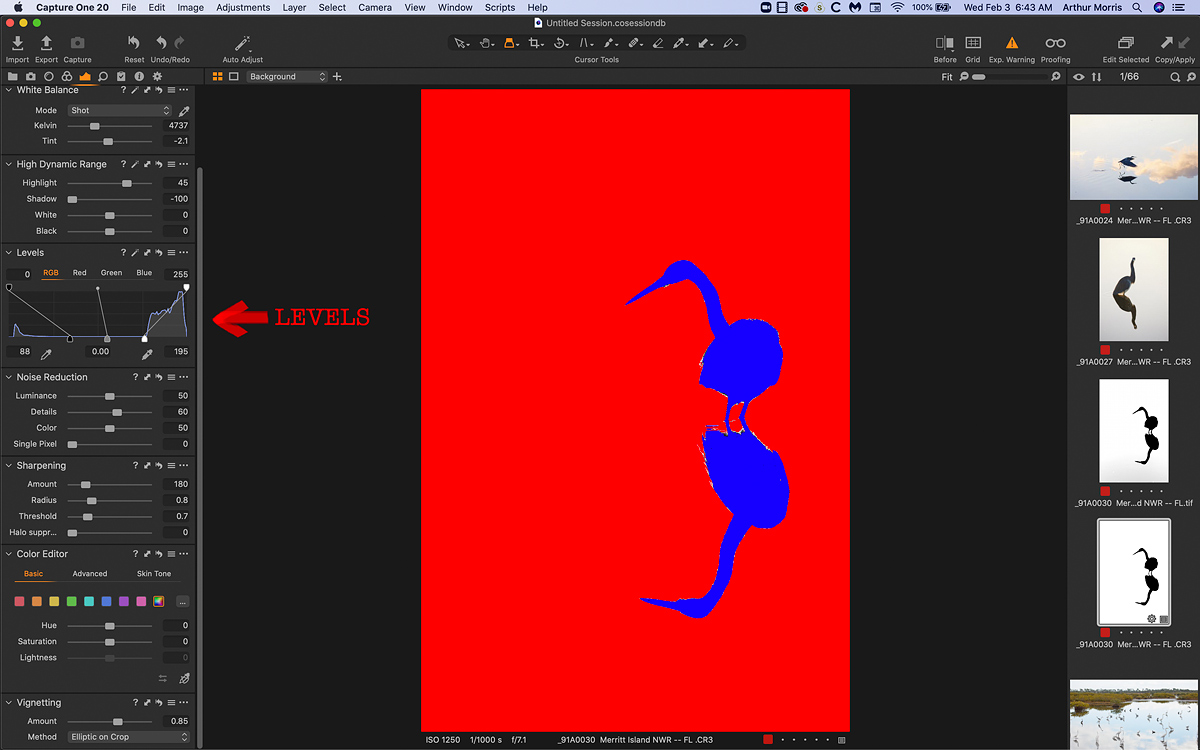Select the Erase Mask cursor tool
1200x750 pixels.
(657, 43)
